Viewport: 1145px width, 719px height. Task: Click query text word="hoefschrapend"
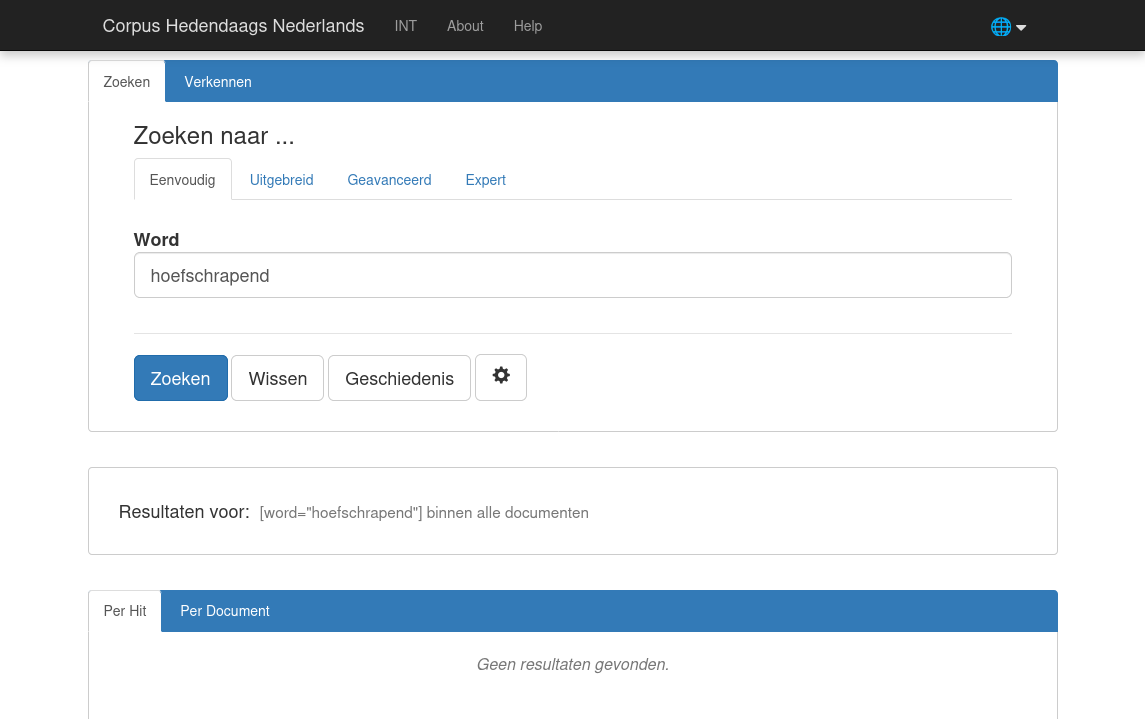[x=341, y=512]
